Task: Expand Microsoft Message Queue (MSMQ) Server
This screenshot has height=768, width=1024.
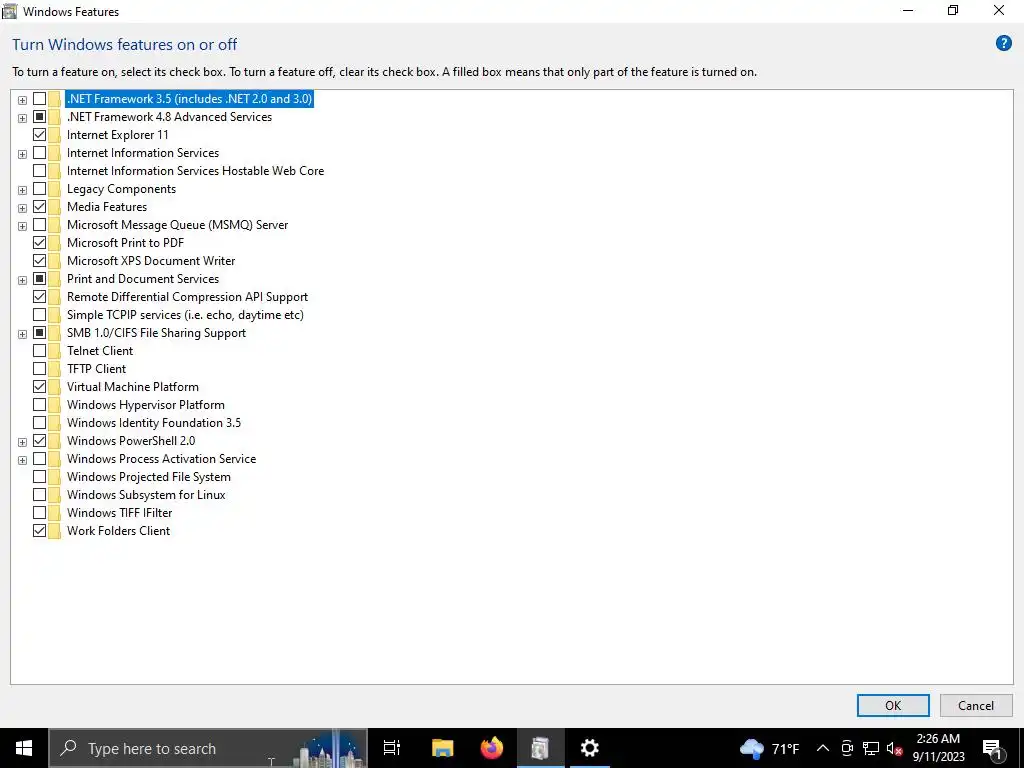Action: point(22,226)
